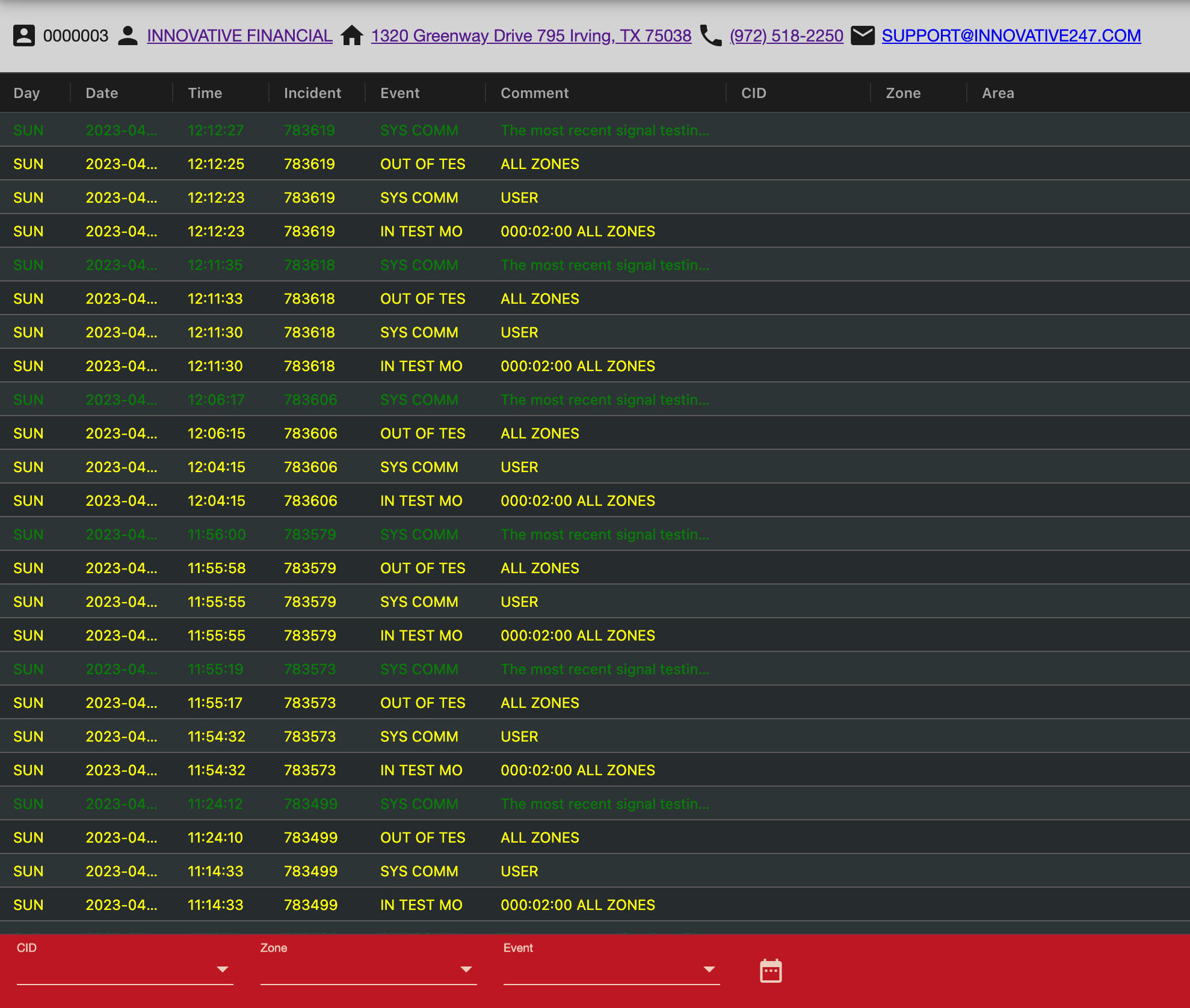Screen dimensions: 1190x1008
Task: Select the green row at 11:56:00
Action: click(595, 534)
